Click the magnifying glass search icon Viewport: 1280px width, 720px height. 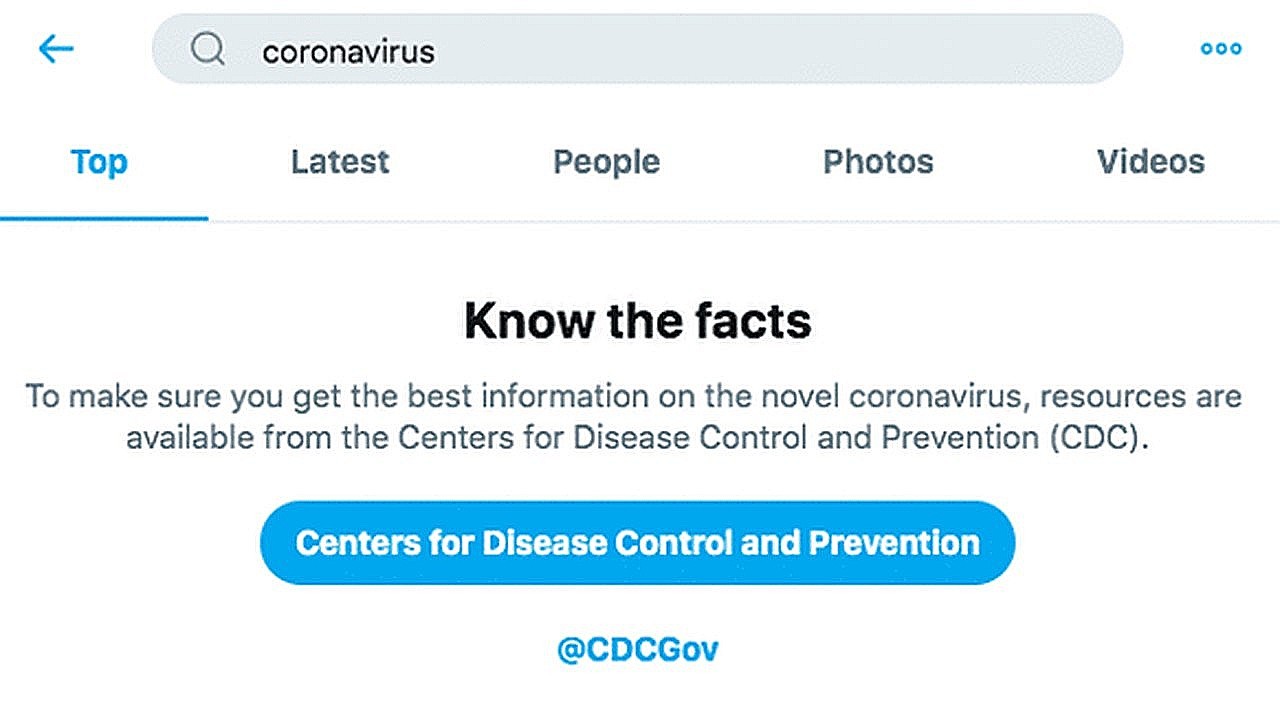point(207,49)
